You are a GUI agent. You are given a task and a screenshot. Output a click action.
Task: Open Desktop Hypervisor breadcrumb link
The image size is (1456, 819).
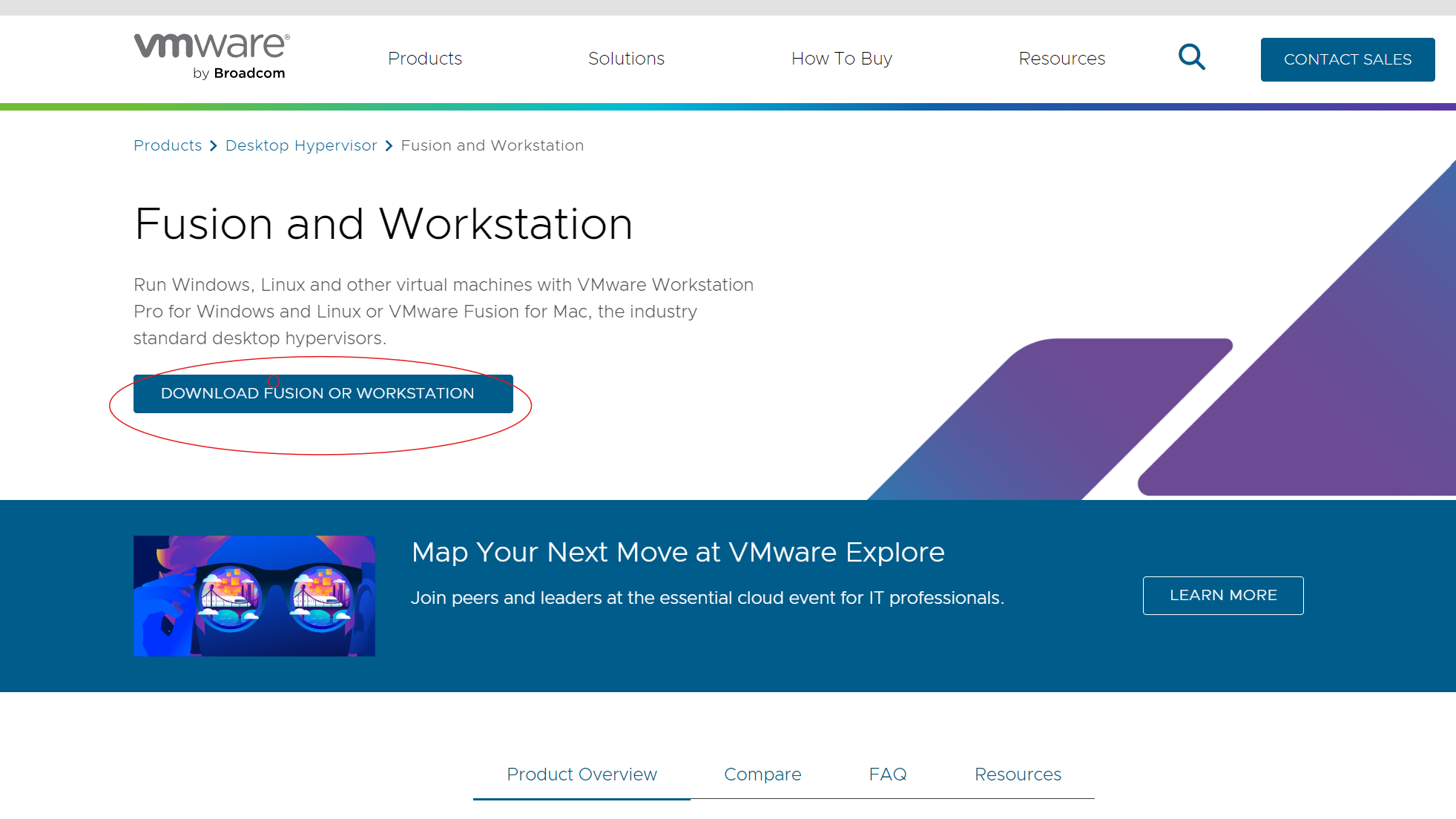point(301,145)
